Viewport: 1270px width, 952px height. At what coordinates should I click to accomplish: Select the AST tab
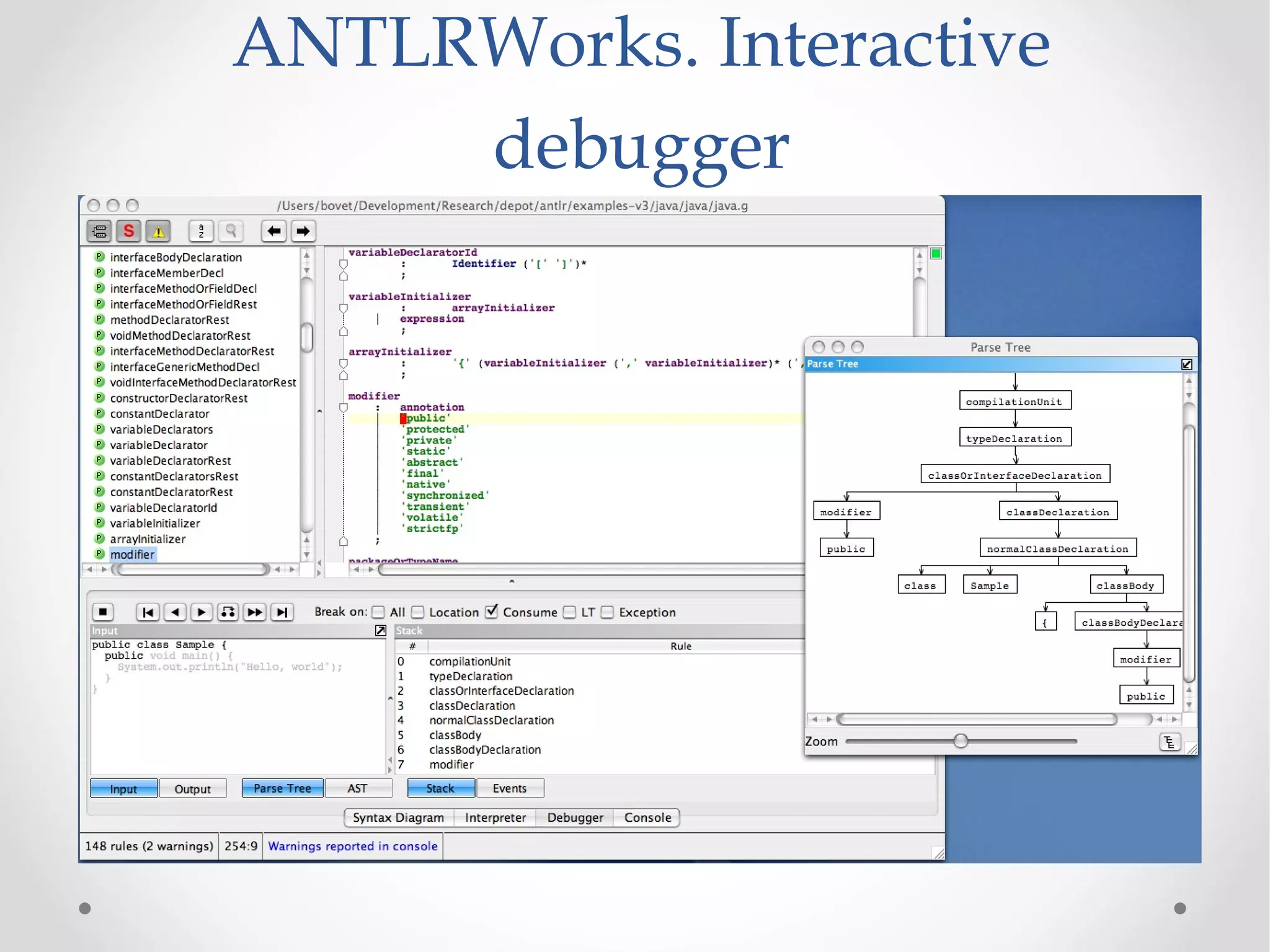click(358, 788)
